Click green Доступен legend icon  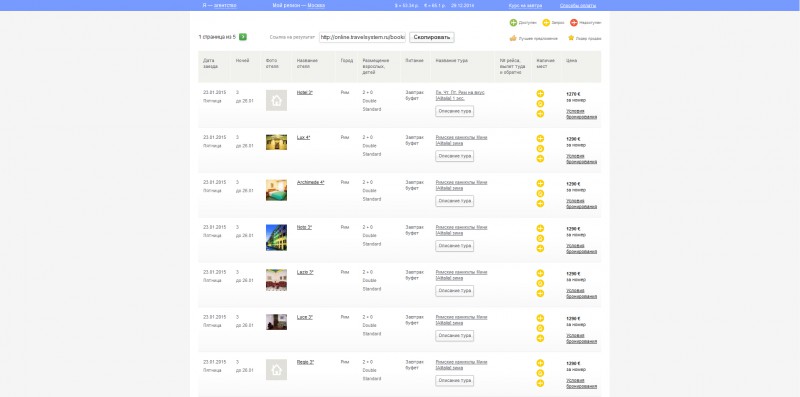coord(513,22)
